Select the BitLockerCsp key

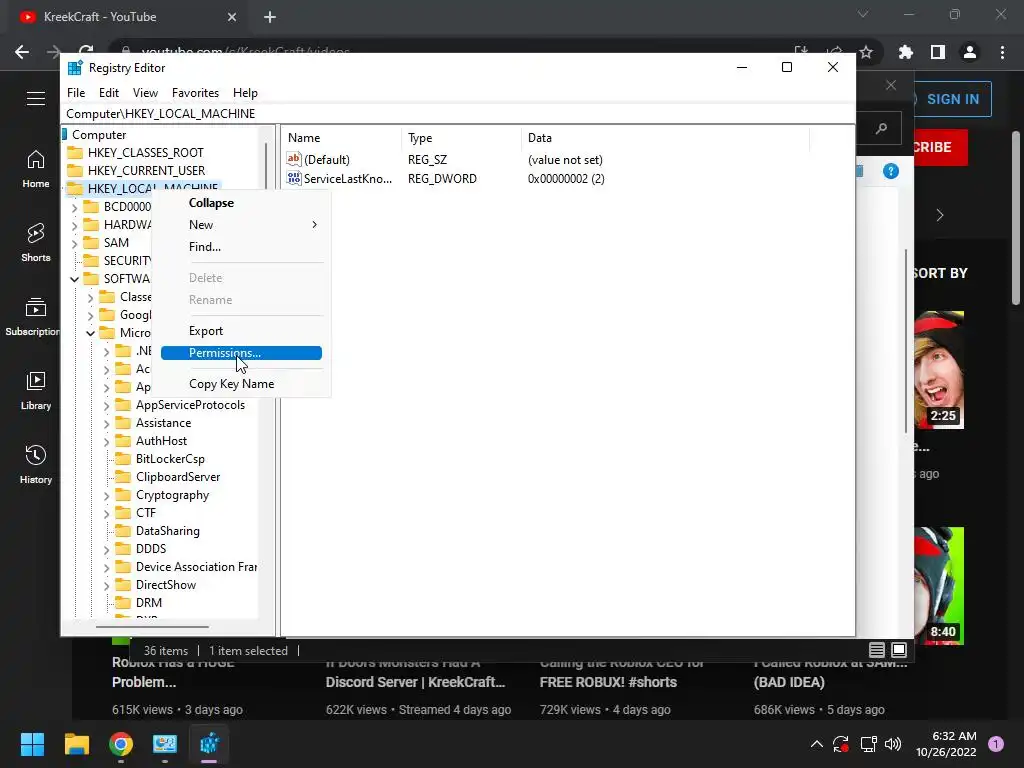170,459
